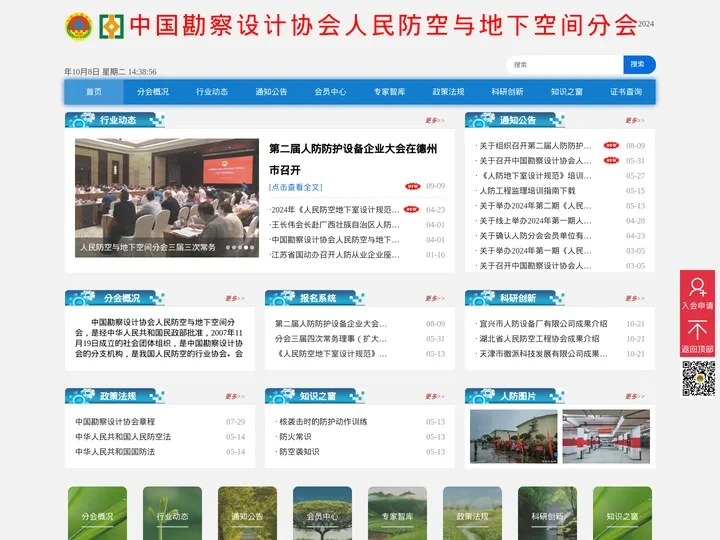Click the 政策法规 image card at bottom
The width and height of the screenshot is (720, 540).
click(472, 513)
